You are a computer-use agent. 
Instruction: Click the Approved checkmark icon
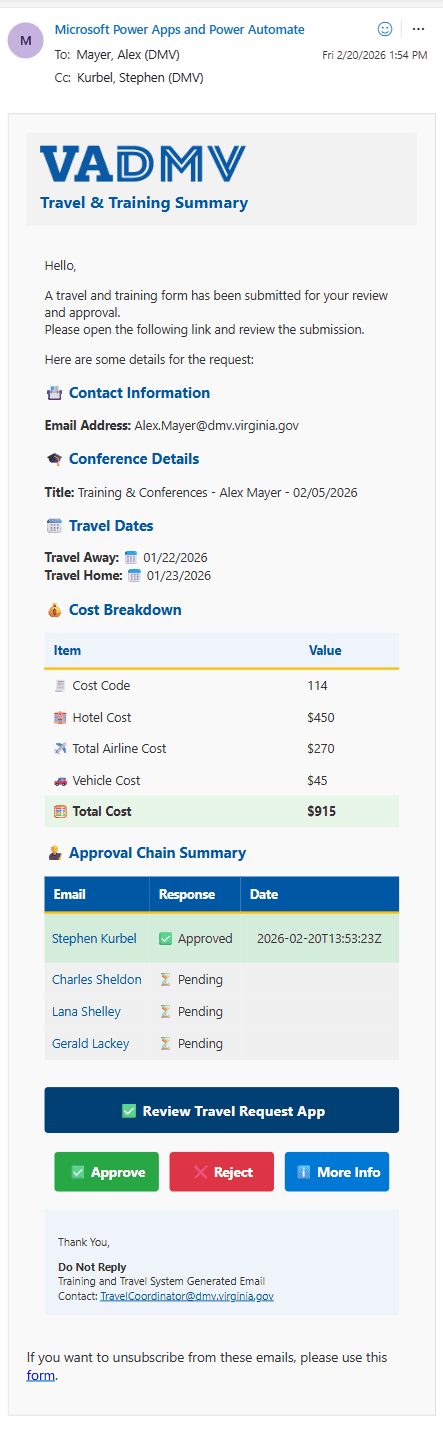166,939
